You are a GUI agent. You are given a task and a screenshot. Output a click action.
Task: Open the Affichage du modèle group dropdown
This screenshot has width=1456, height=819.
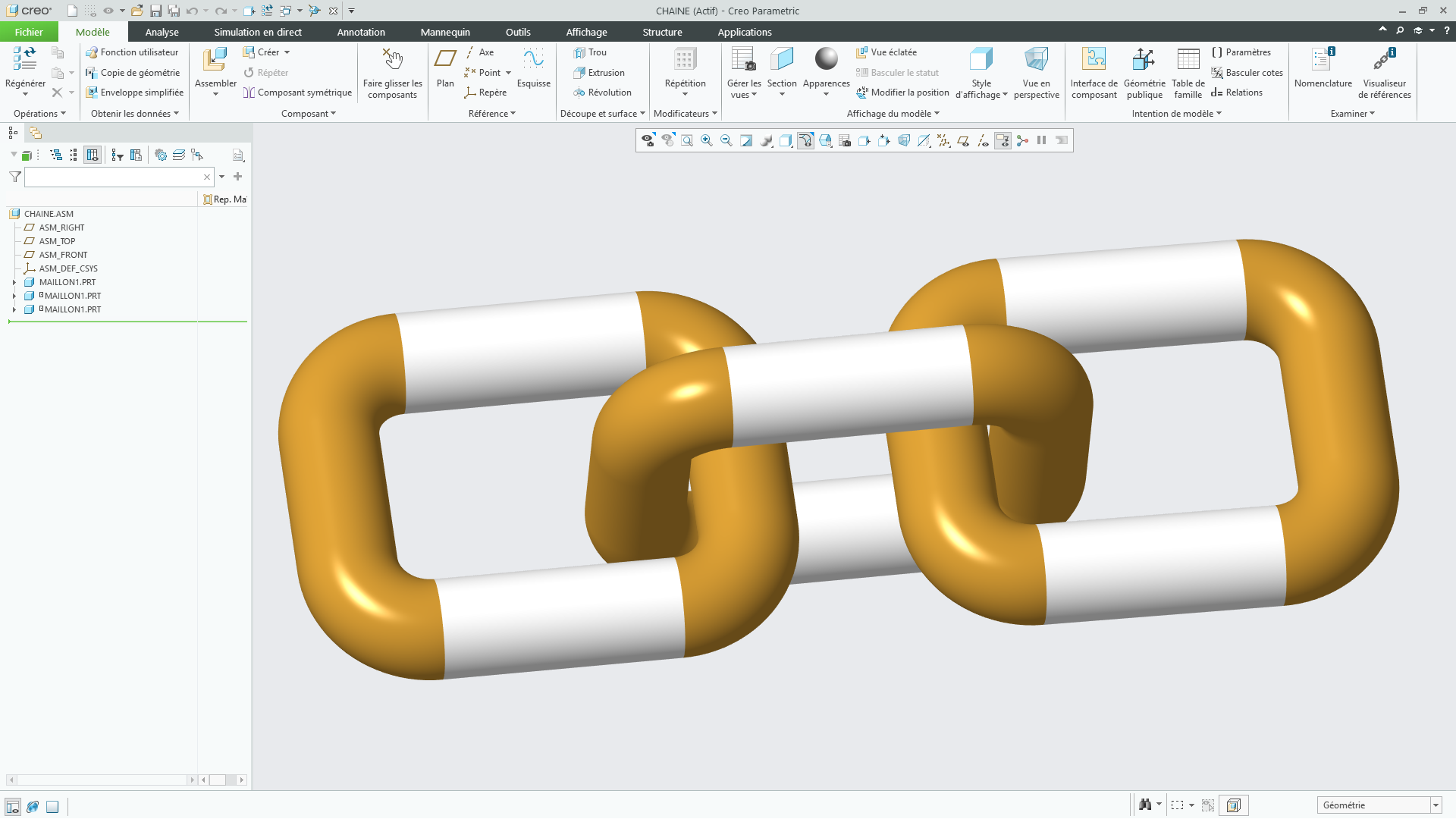tap(893, 114)
